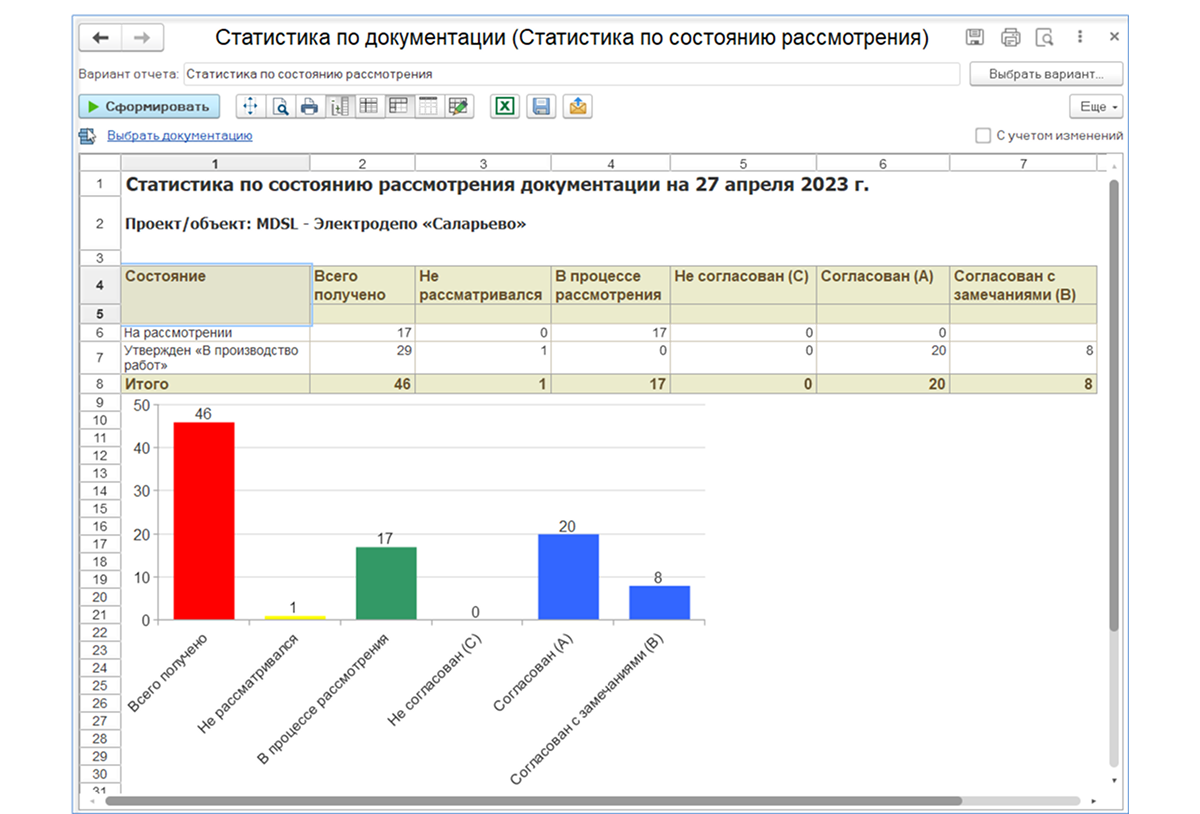Viewport: 1200px width, 814px height.
Task: Click the Вариант отчета input field
Action: [x=571, y=74]
